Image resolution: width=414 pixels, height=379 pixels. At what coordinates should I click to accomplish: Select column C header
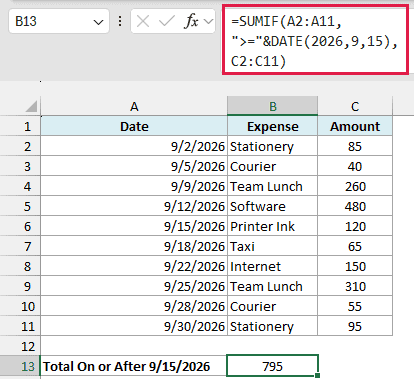tap(355, 106)
